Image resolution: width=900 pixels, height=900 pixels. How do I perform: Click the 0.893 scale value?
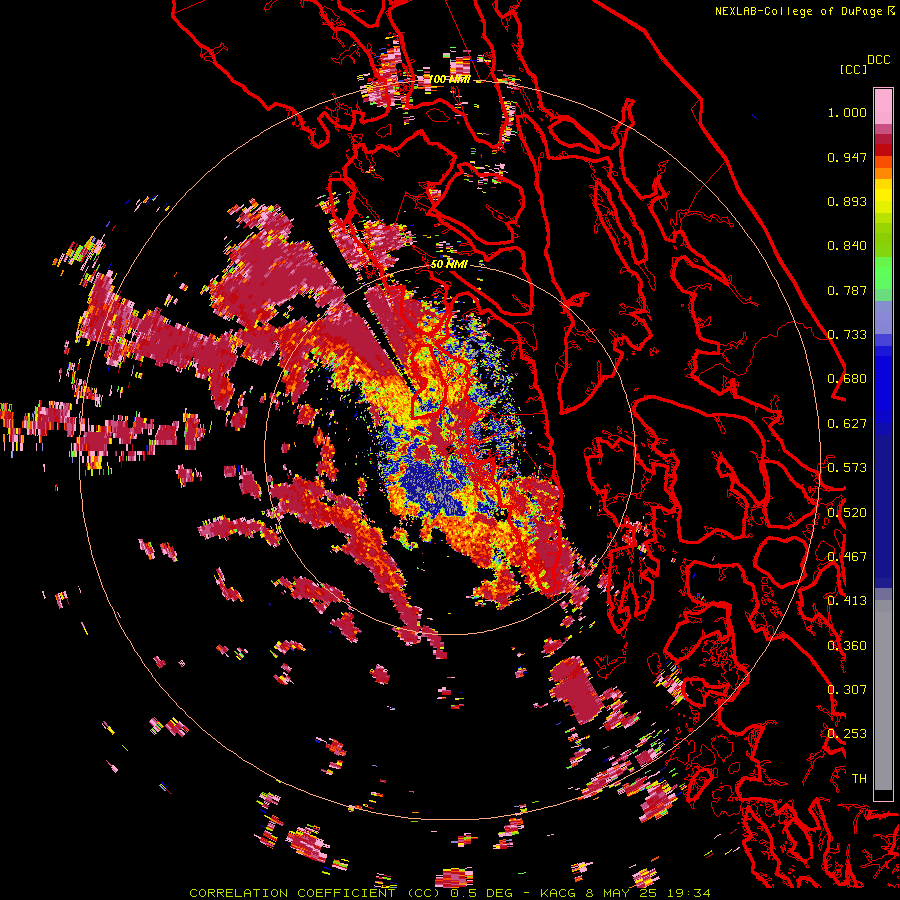[847, 201]
